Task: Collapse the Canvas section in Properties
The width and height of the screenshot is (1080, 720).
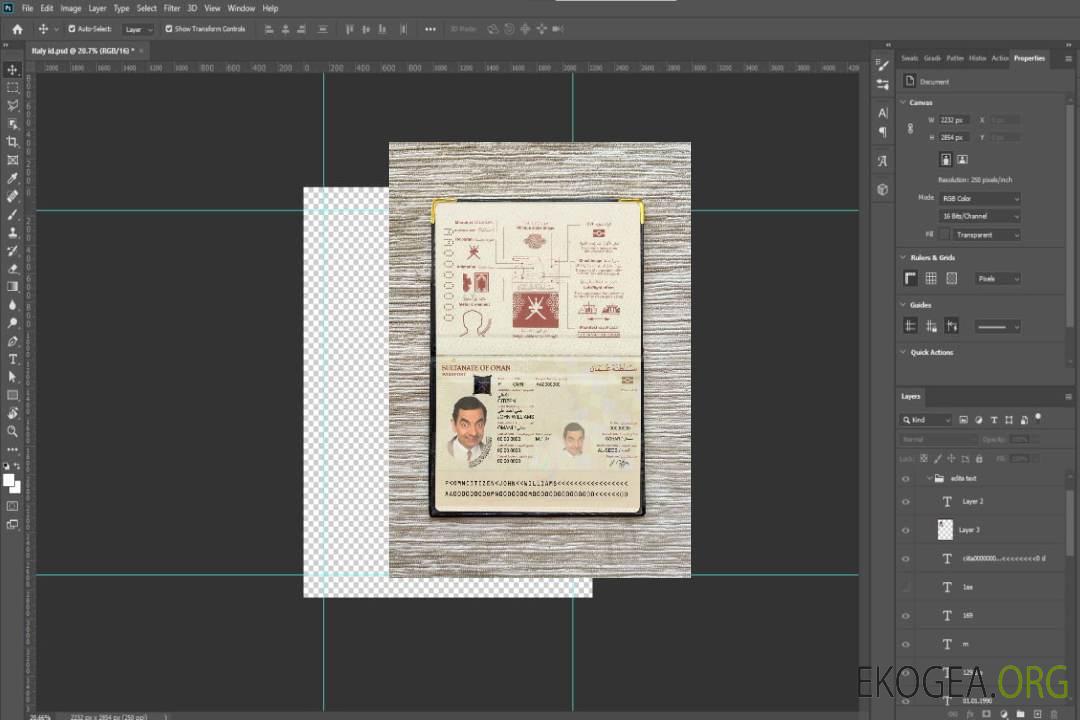Action: (904, 103)
